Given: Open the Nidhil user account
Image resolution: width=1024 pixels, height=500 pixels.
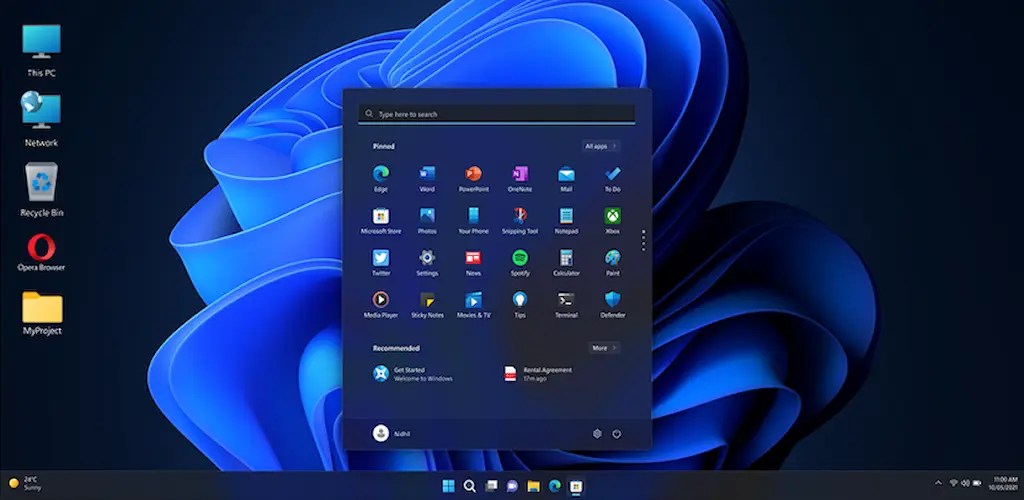Looking at the screenshot, I should tap(391, 433).
